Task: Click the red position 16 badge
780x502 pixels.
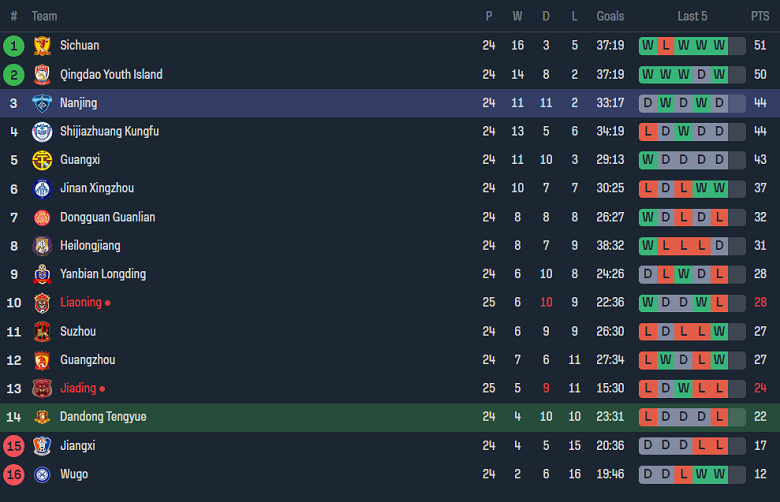Action: click(14, 474)
